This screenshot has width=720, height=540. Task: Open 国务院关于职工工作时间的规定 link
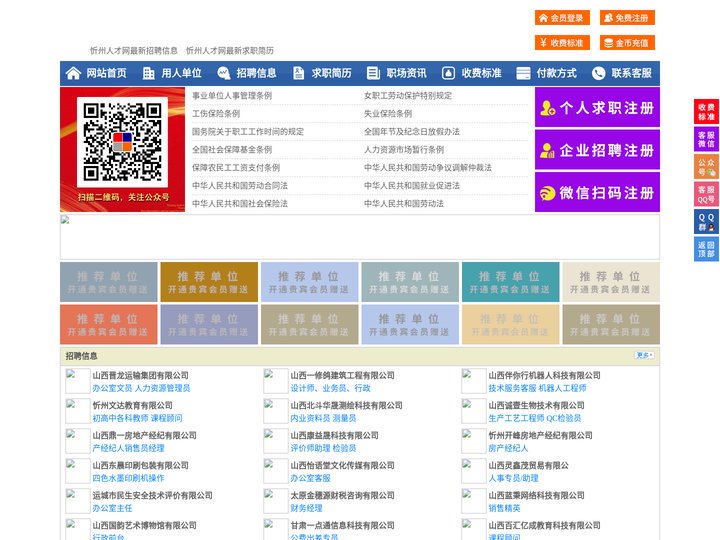pos(248,131)
